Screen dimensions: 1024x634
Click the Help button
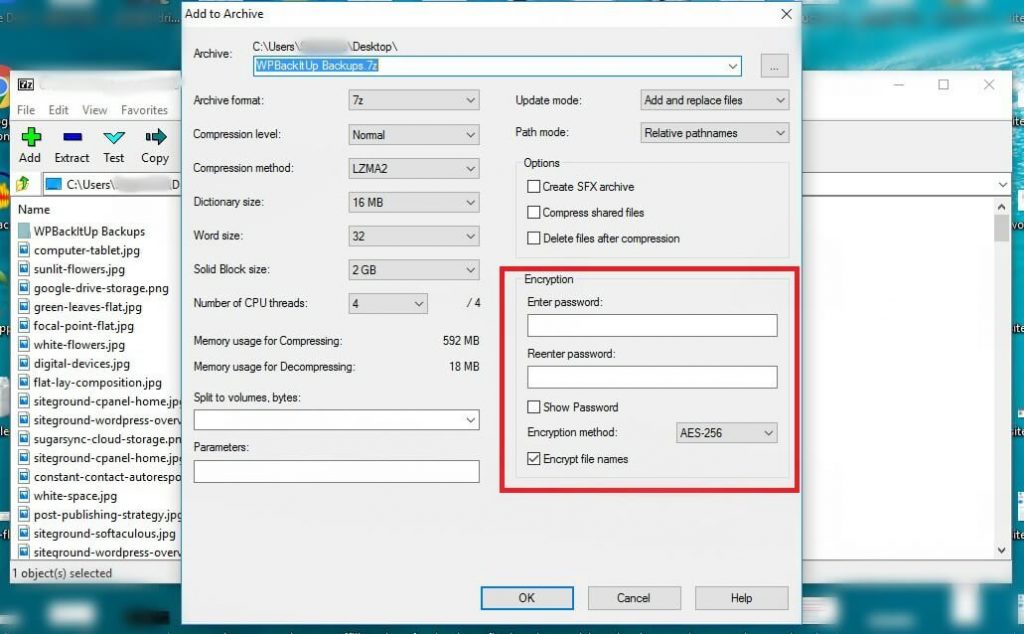click(741, 597)
